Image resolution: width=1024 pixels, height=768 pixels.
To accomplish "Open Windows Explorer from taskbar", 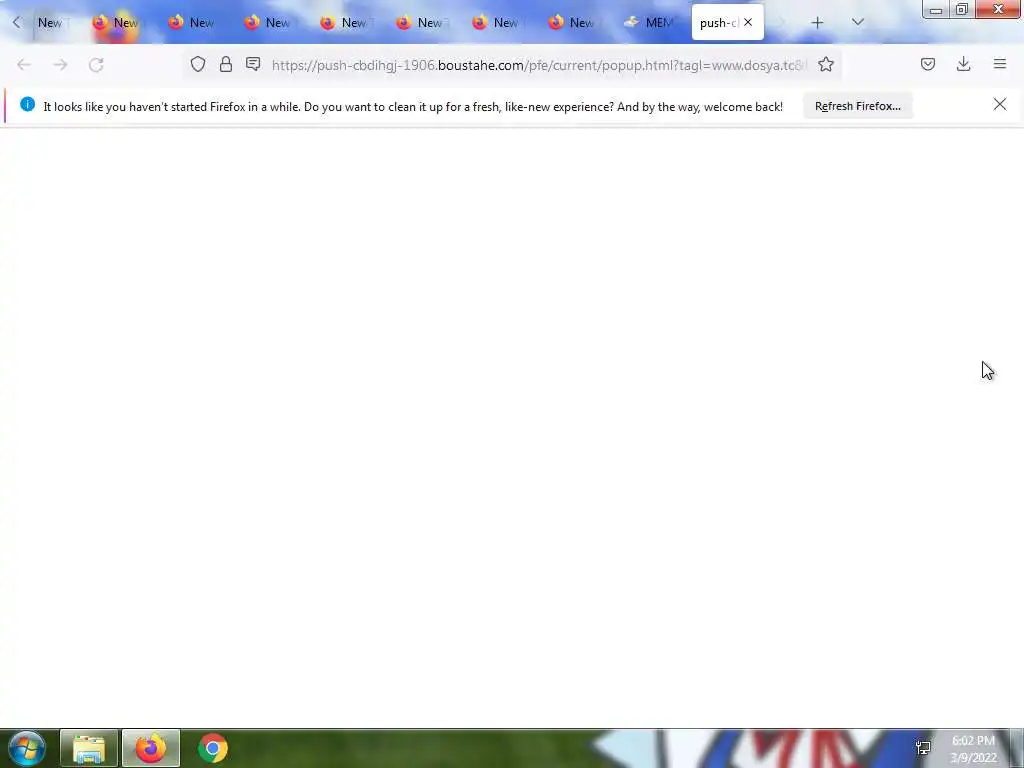I will (x=89, y=748).
